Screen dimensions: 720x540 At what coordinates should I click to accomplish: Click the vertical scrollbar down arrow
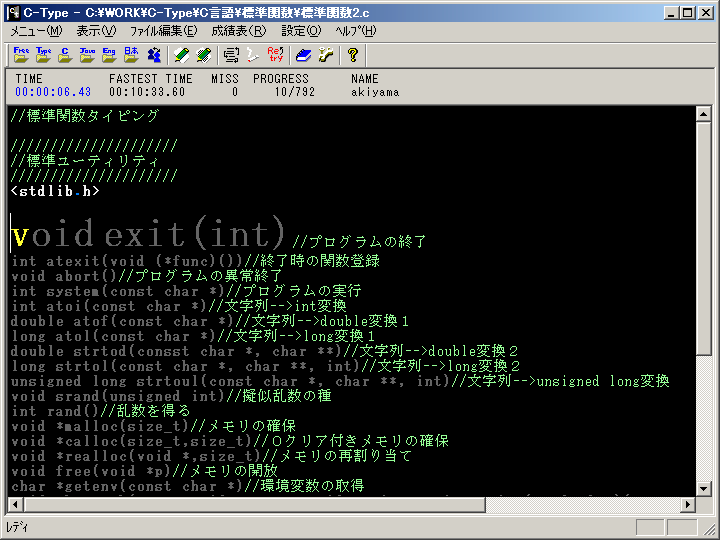(x=703, y=488)
